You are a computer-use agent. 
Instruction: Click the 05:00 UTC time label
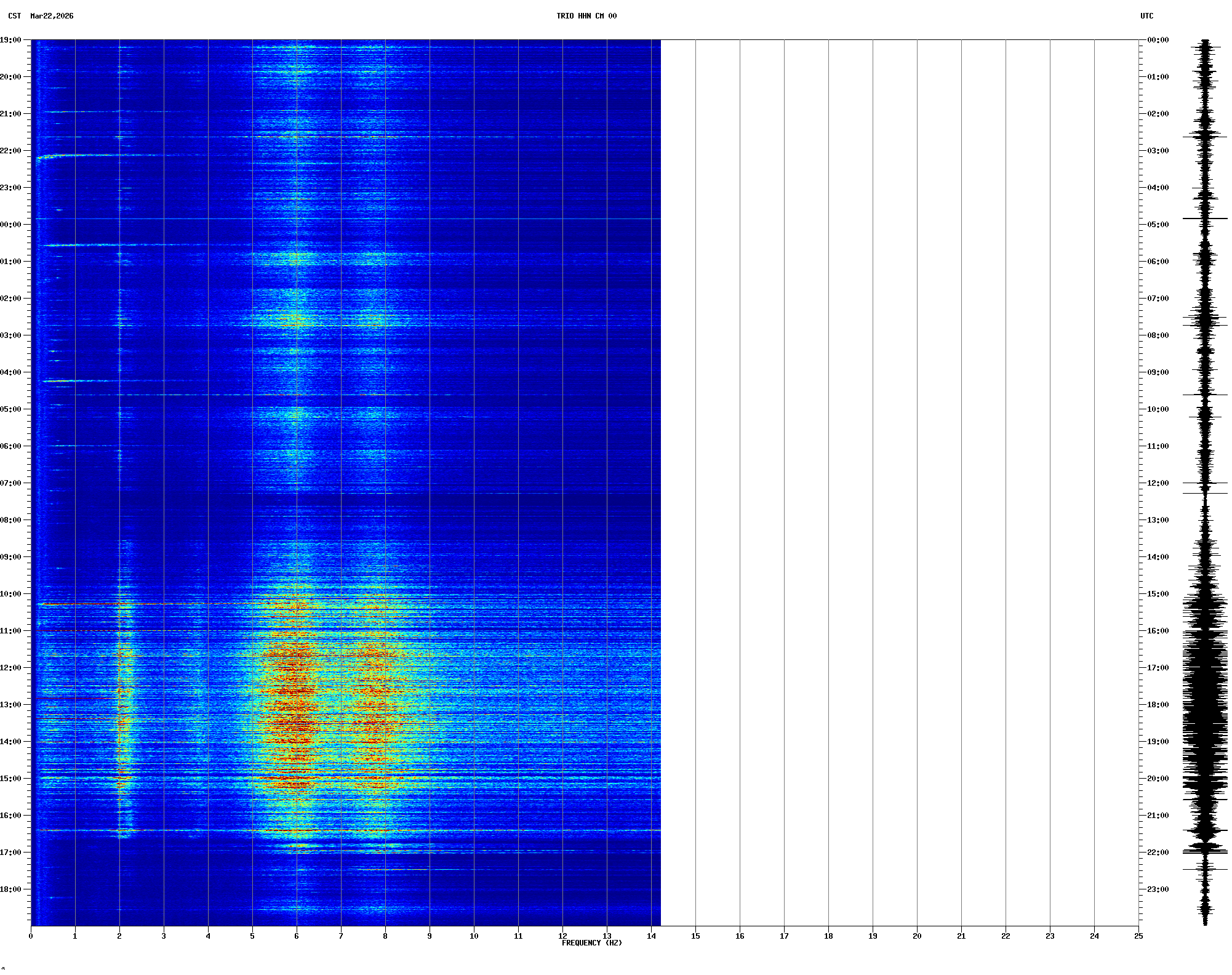point(1158,225)
